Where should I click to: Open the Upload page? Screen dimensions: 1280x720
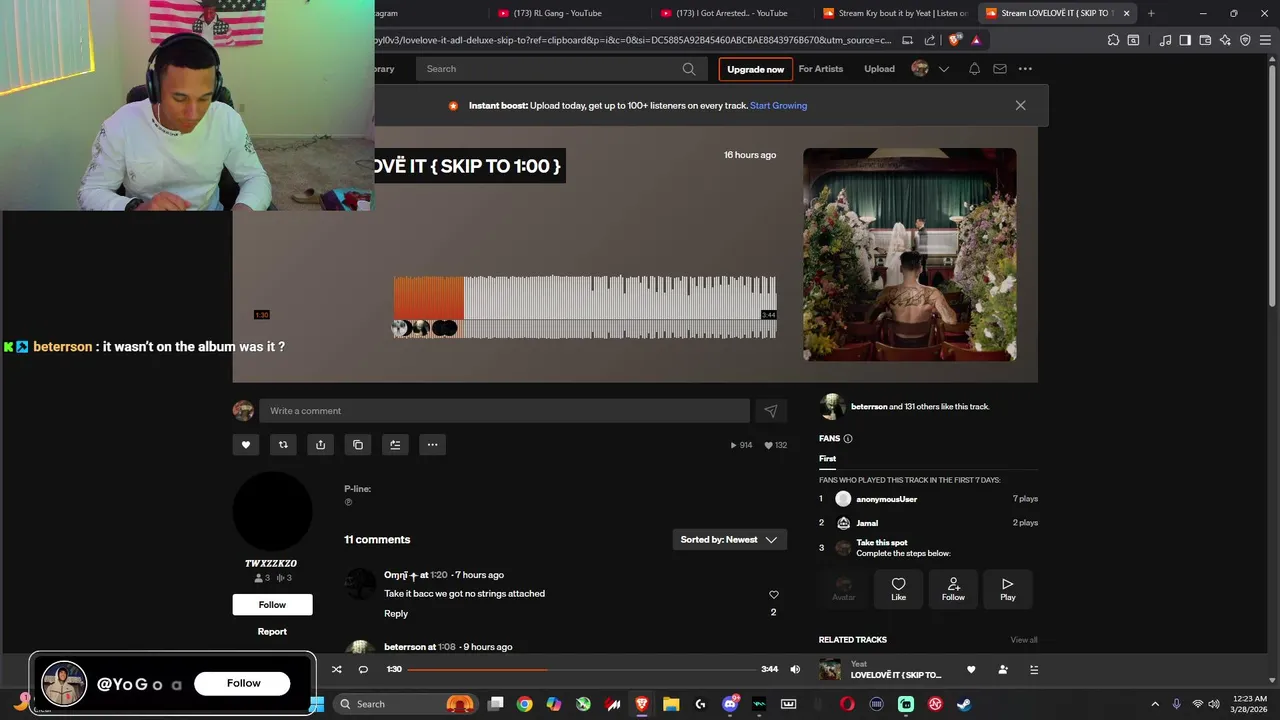(x=879, y=69)
